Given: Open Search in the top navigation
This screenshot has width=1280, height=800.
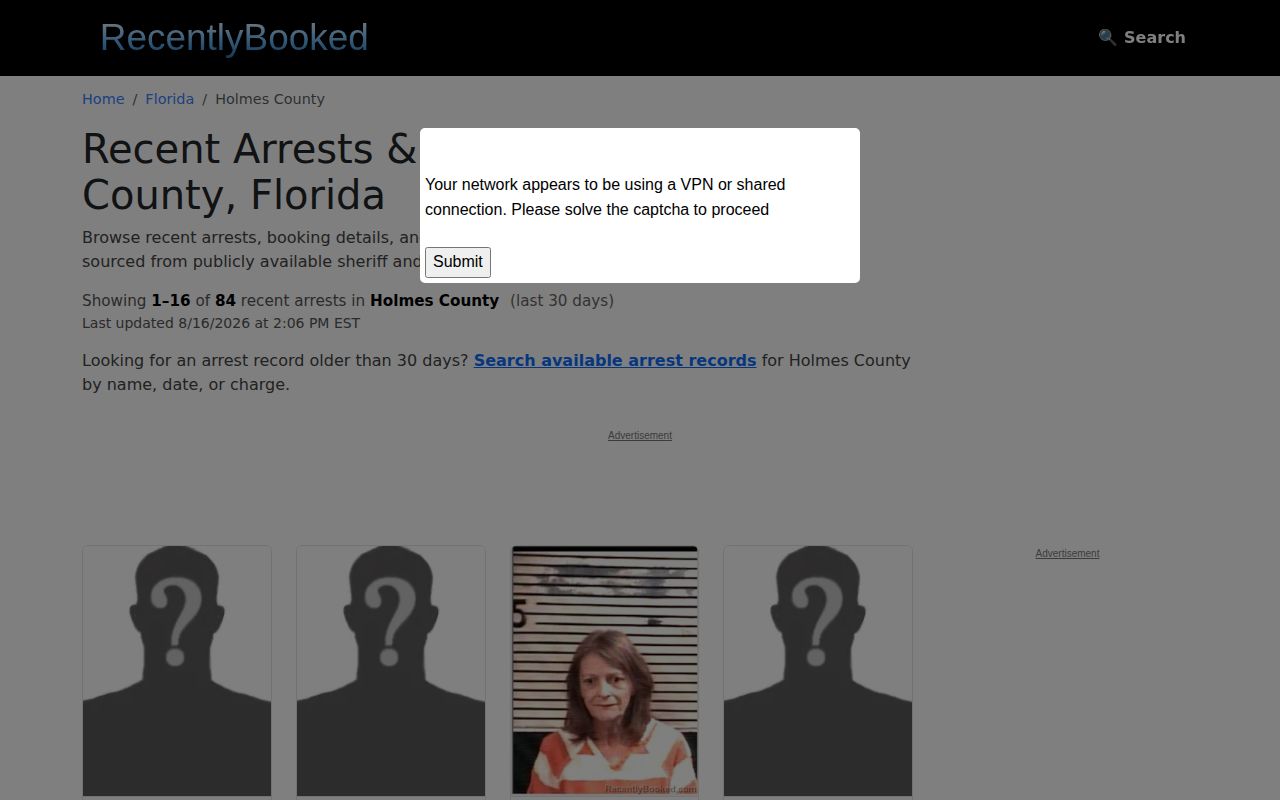Looking at the screenshot, I should pyautogui.click(x=1141, y=37).
